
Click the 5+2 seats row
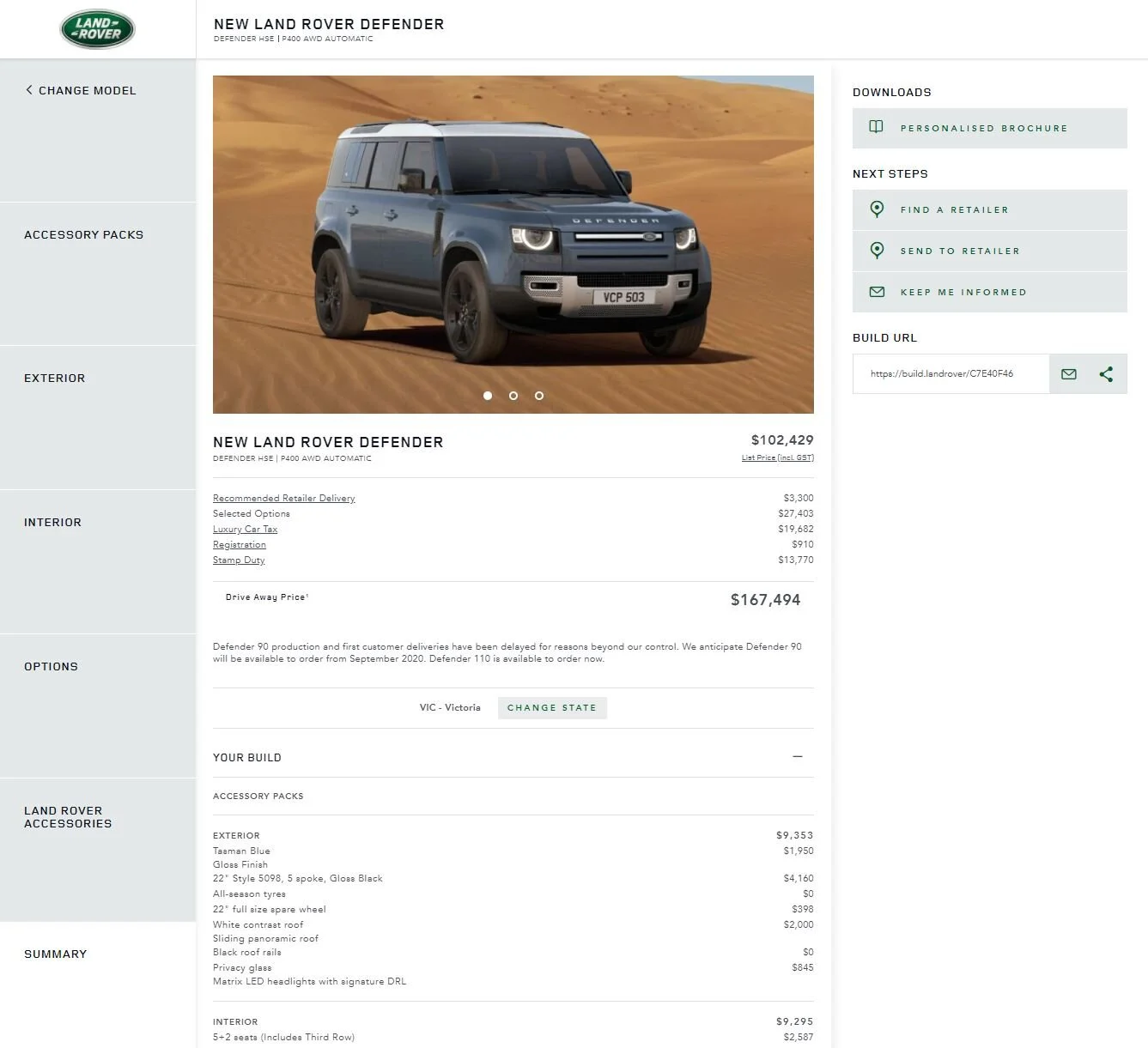[x=513, y=1037]
